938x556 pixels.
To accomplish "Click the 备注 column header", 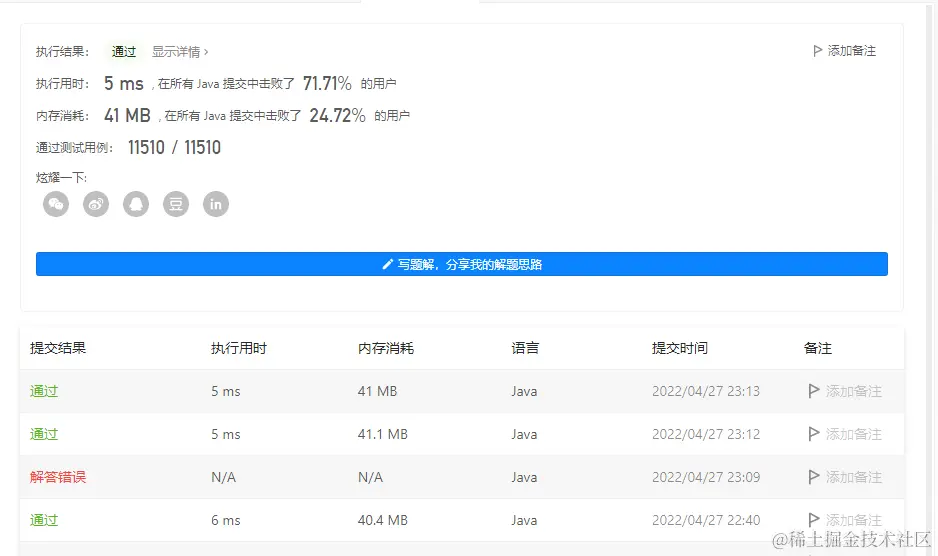I will point(818,348).
